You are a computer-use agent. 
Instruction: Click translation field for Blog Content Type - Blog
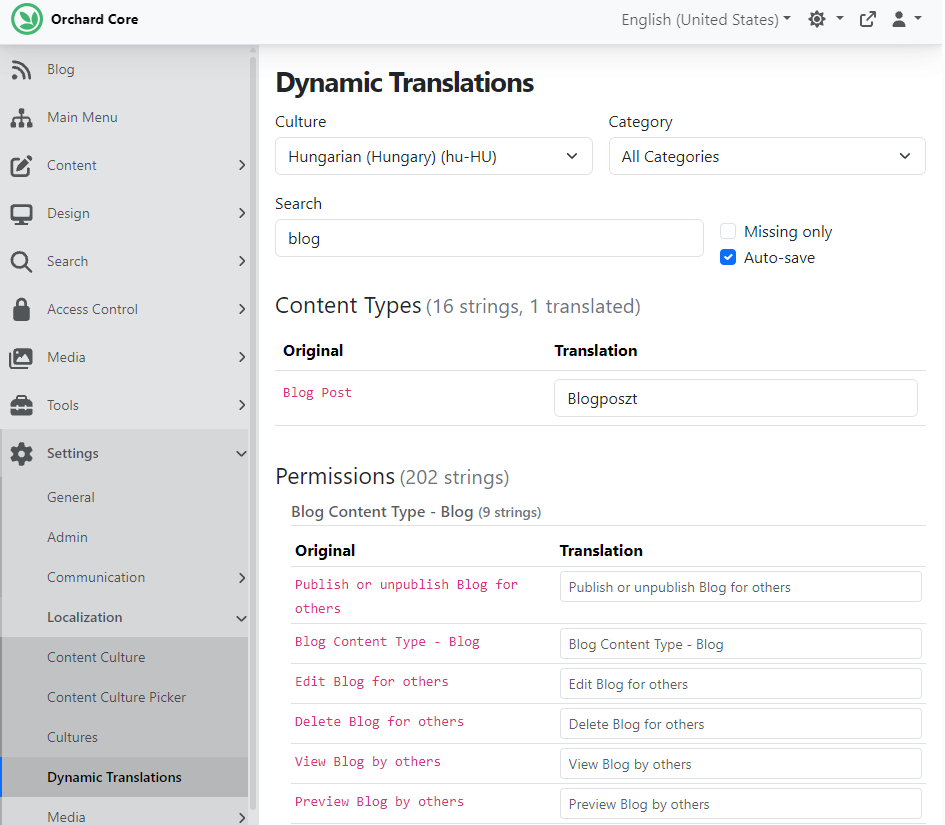(741, 644)
